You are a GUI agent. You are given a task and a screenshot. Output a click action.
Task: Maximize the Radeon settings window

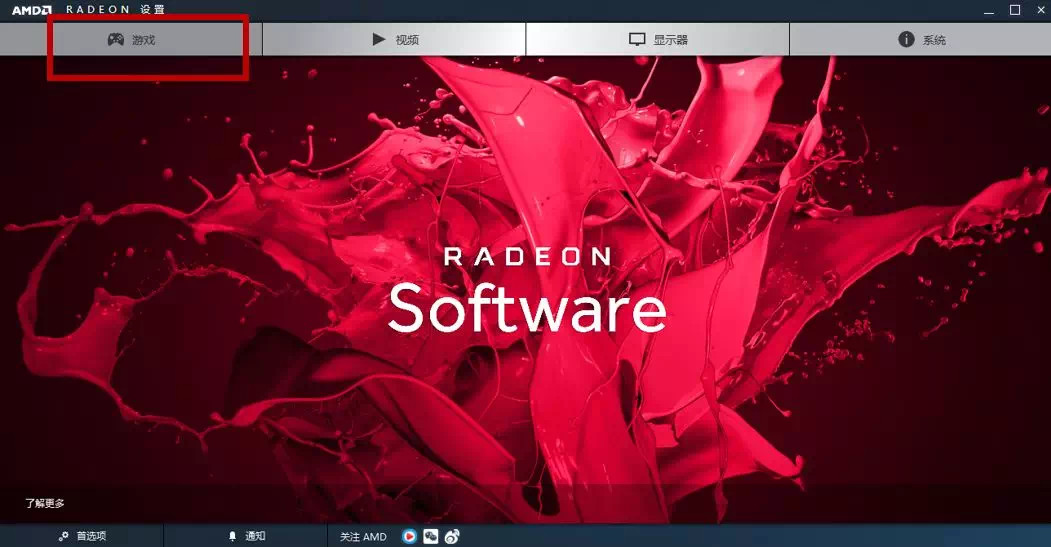coord(1015,10)
